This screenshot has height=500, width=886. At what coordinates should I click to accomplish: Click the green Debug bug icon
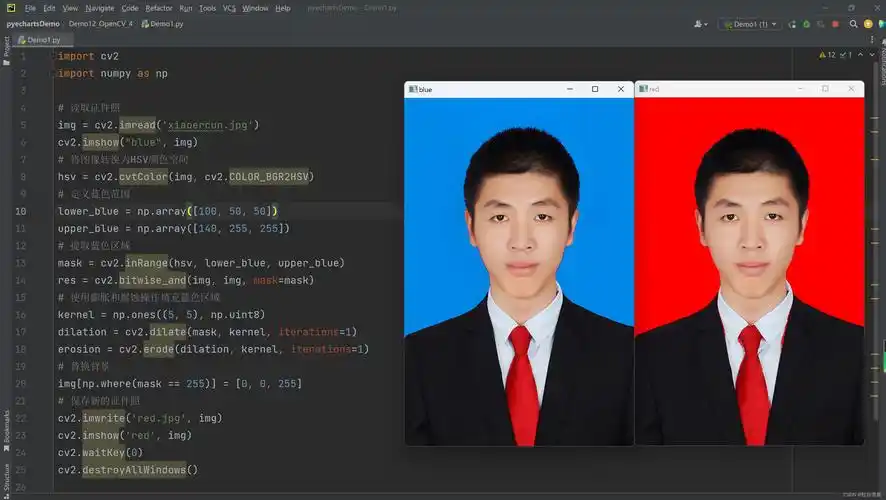pyautogui.click(x=806, y=24)
